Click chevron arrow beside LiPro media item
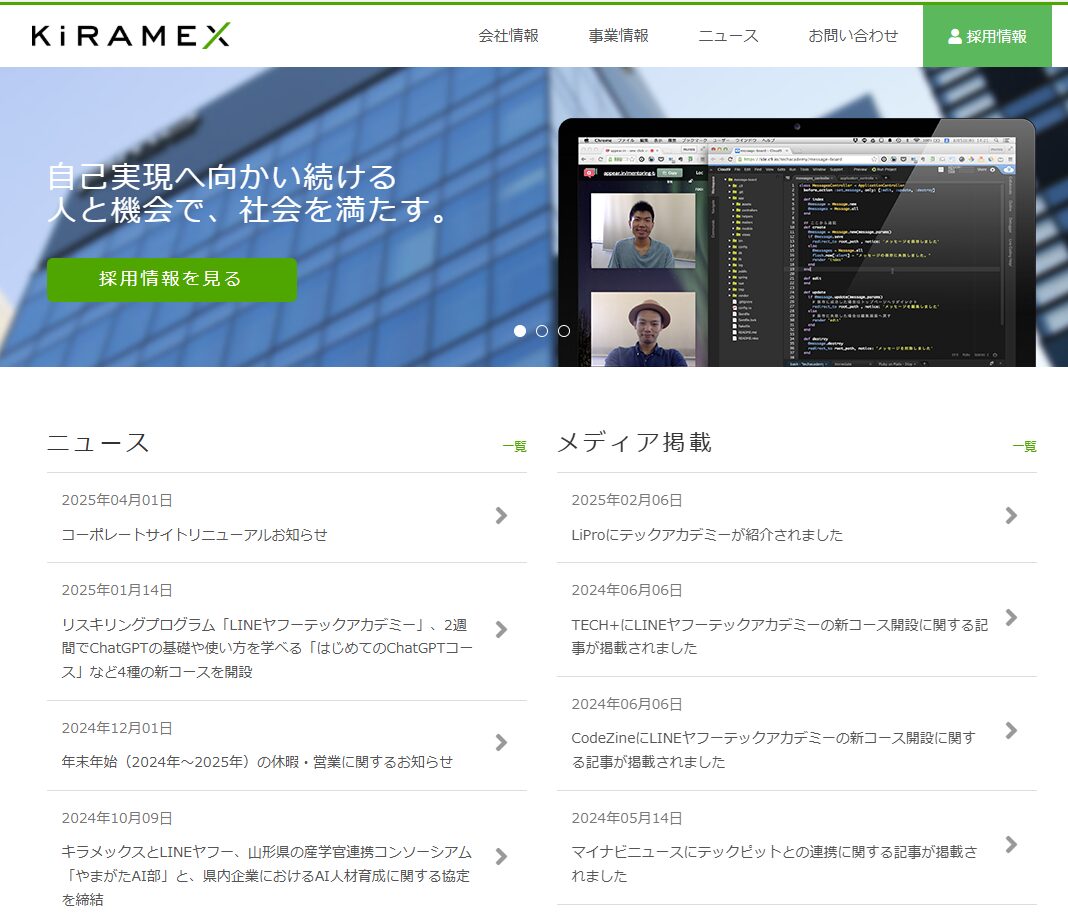The width and height of the screenshot is (1068, 923). point(1011,515)
